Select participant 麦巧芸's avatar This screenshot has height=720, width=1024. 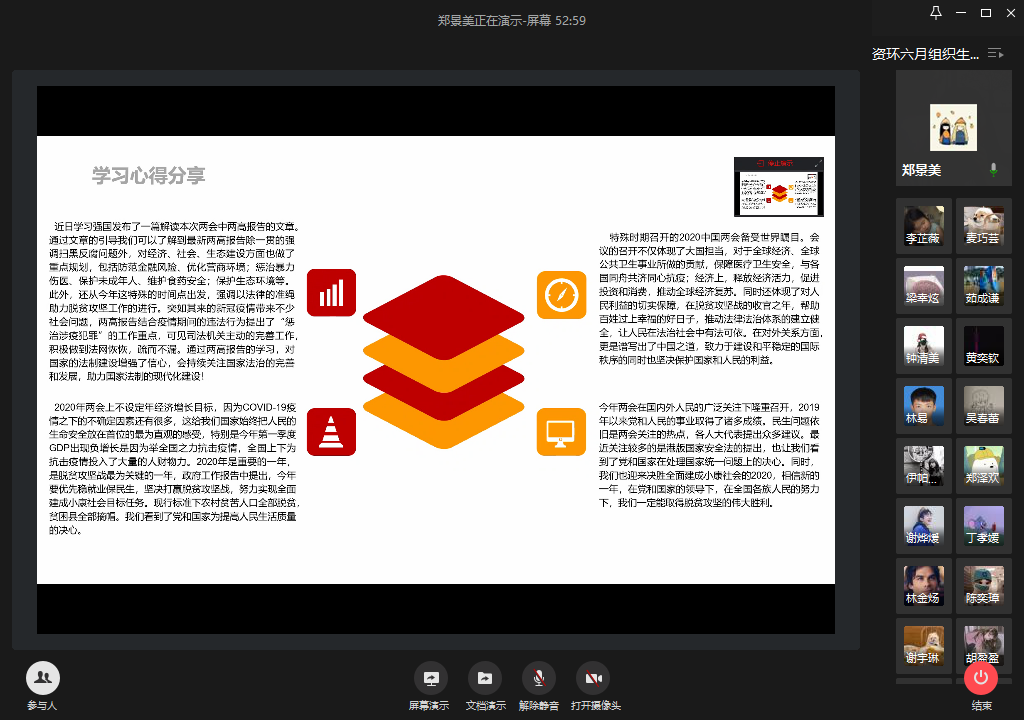(984, 226)
